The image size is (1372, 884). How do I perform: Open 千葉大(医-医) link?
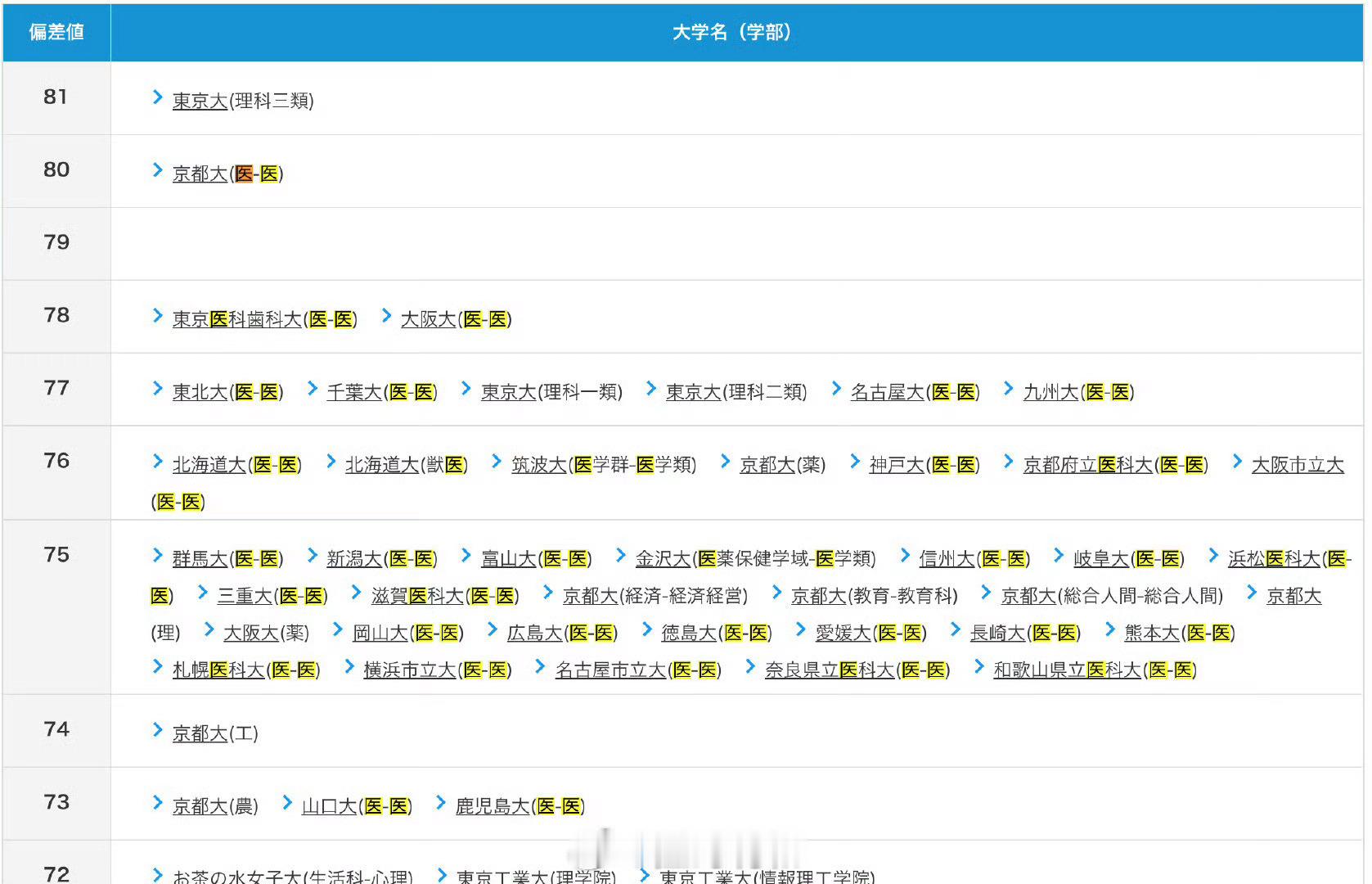[x=382, y=392]
